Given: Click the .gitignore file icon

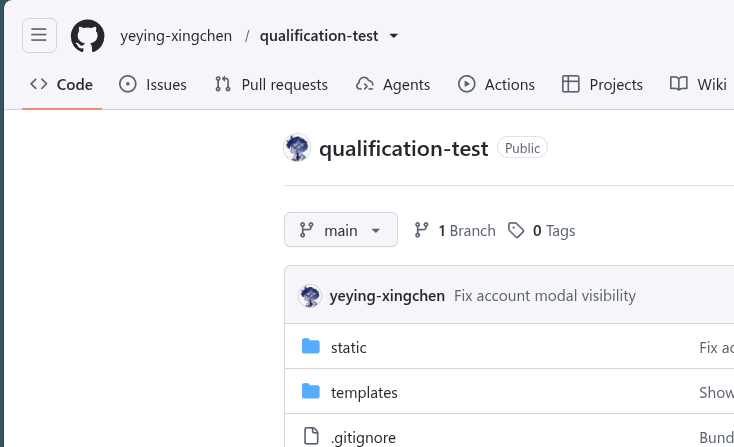Looking at the screenshot, I should [x=311, y=436].
